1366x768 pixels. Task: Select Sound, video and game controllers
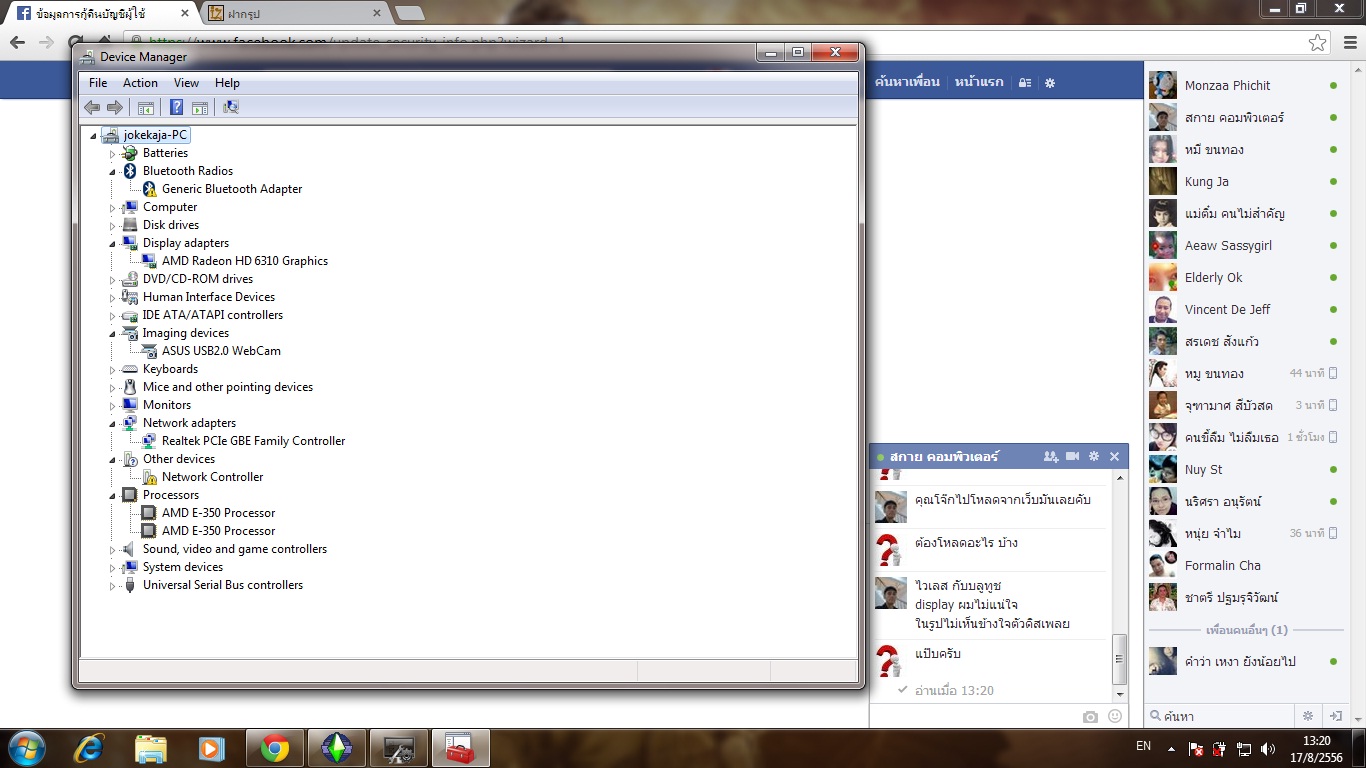click(x=235, y=549)
